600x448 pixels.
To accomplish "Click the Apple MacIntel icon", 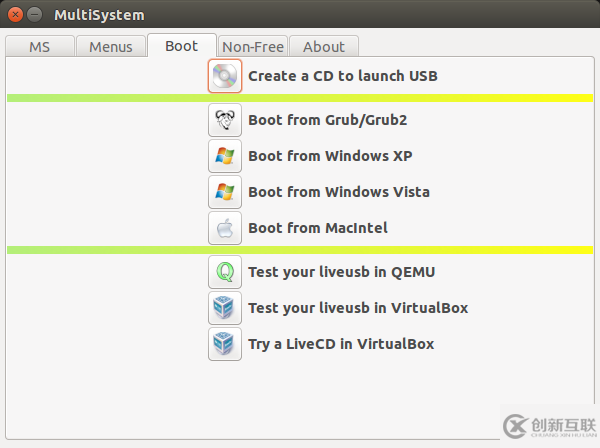I will pos(225,228).
